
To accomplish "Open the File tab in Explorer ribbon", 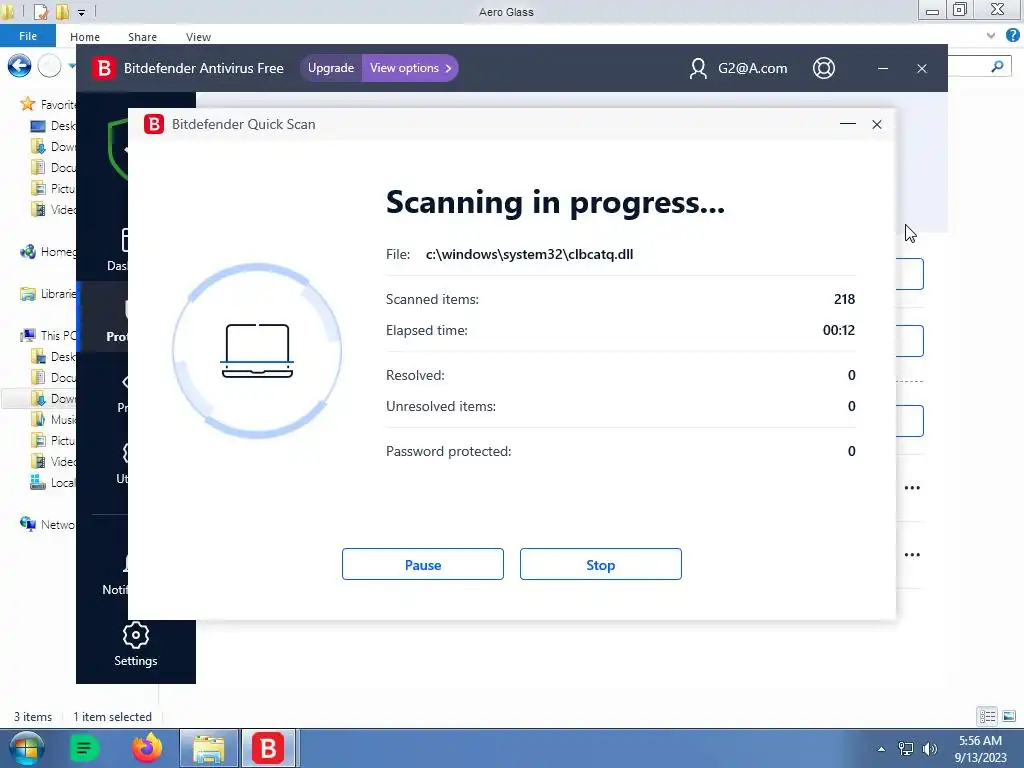I will (x=27, y=36).
